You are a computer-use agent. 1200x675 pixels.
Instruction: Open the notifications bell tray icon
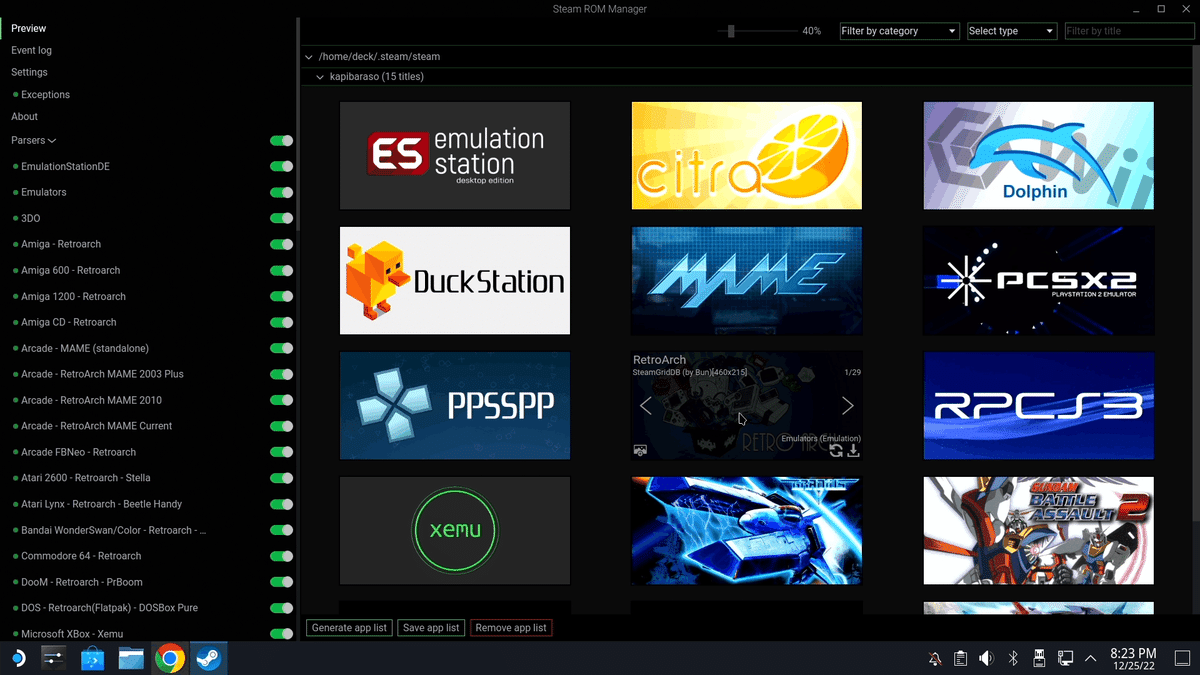tap(934, 658)
